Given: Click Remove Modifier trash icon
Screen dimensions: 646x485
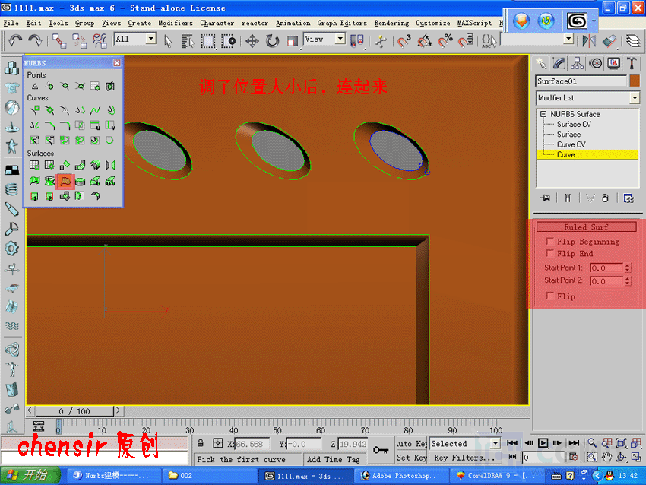Looking at the screenshot, I should point(605,198).
